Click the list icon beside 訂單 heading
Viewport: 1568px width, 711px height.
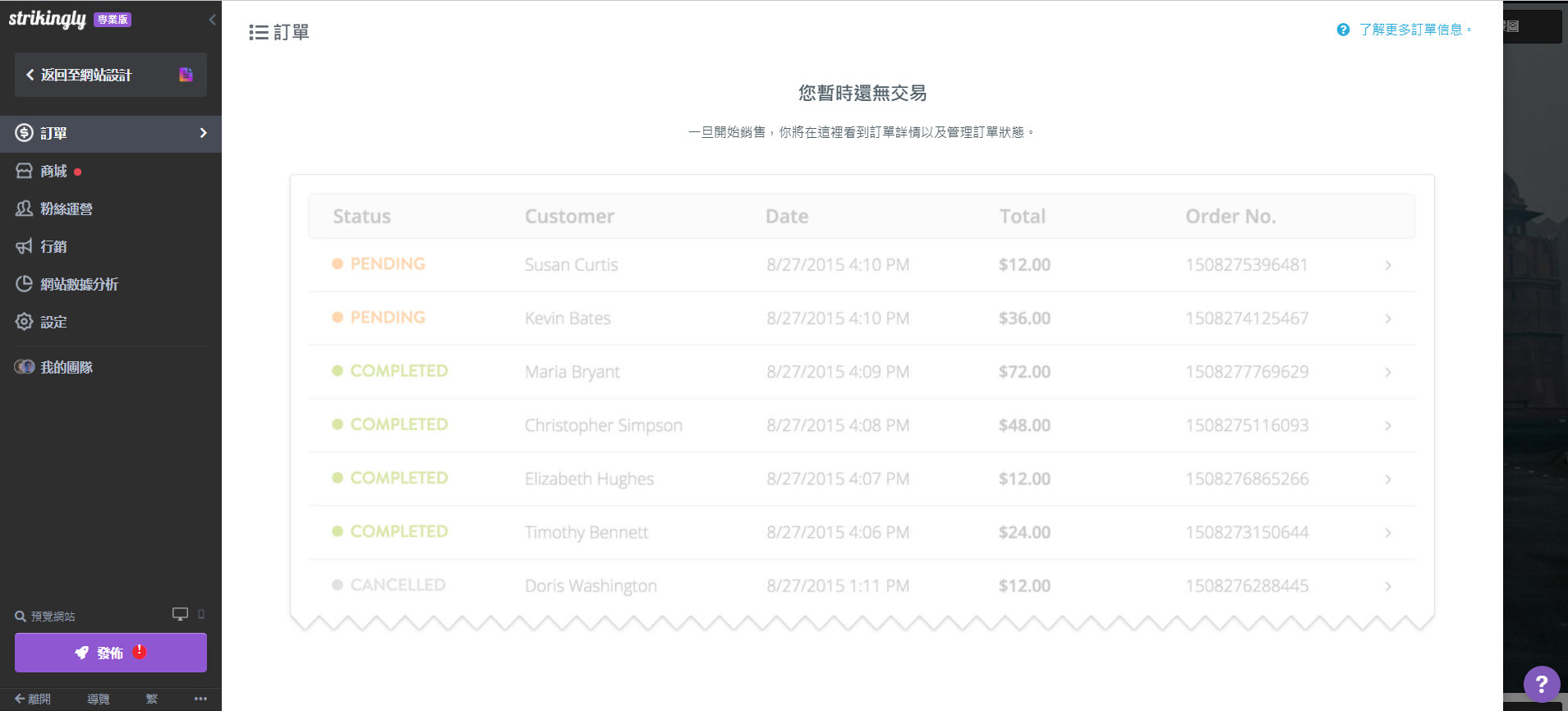[x=259, y=32]
